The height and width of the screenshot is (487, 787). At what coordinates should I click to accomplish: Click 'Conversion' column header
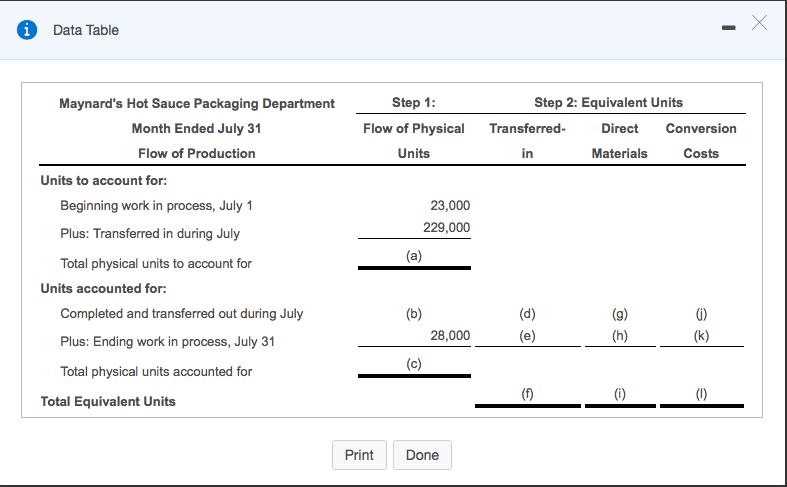point(701,129)
